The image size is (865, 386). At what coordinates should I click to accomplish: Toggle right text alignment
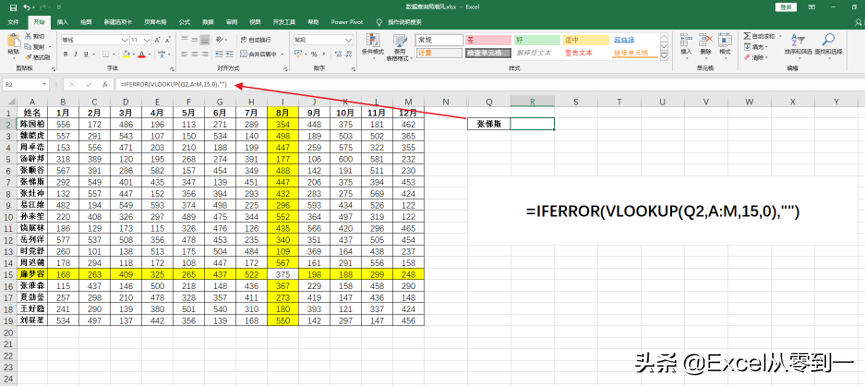pos(205,54)
